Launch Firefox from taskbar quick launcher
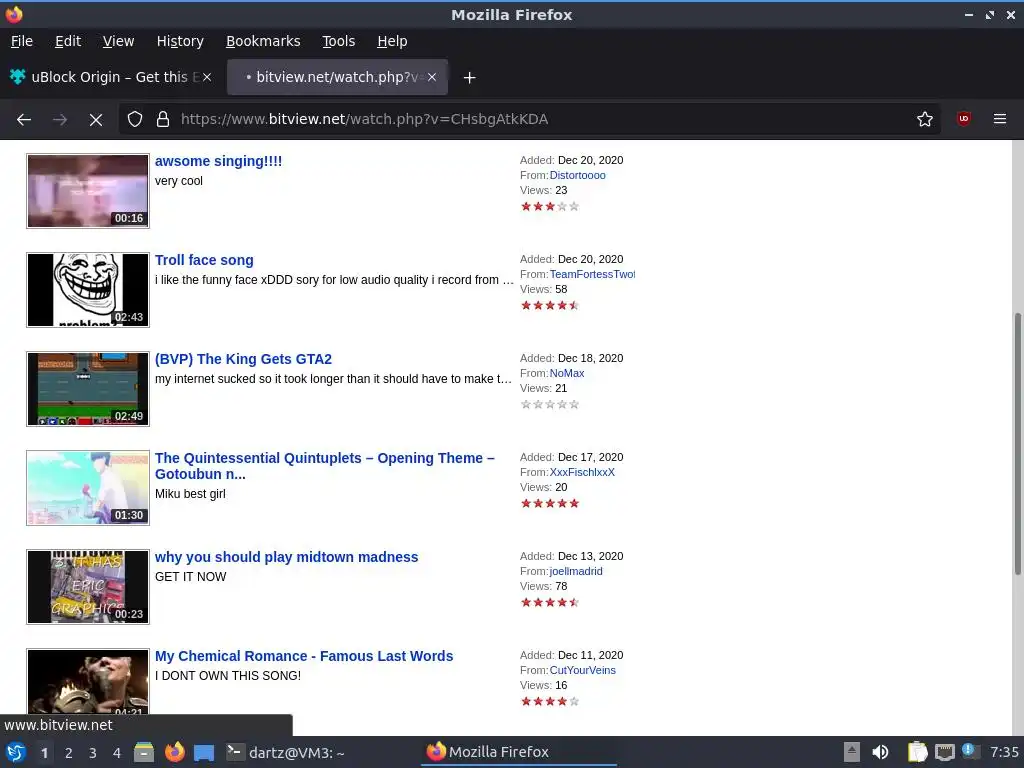The width and height of the screenshot is (1024, 768). pyautogui.click(x=174, y=752)
